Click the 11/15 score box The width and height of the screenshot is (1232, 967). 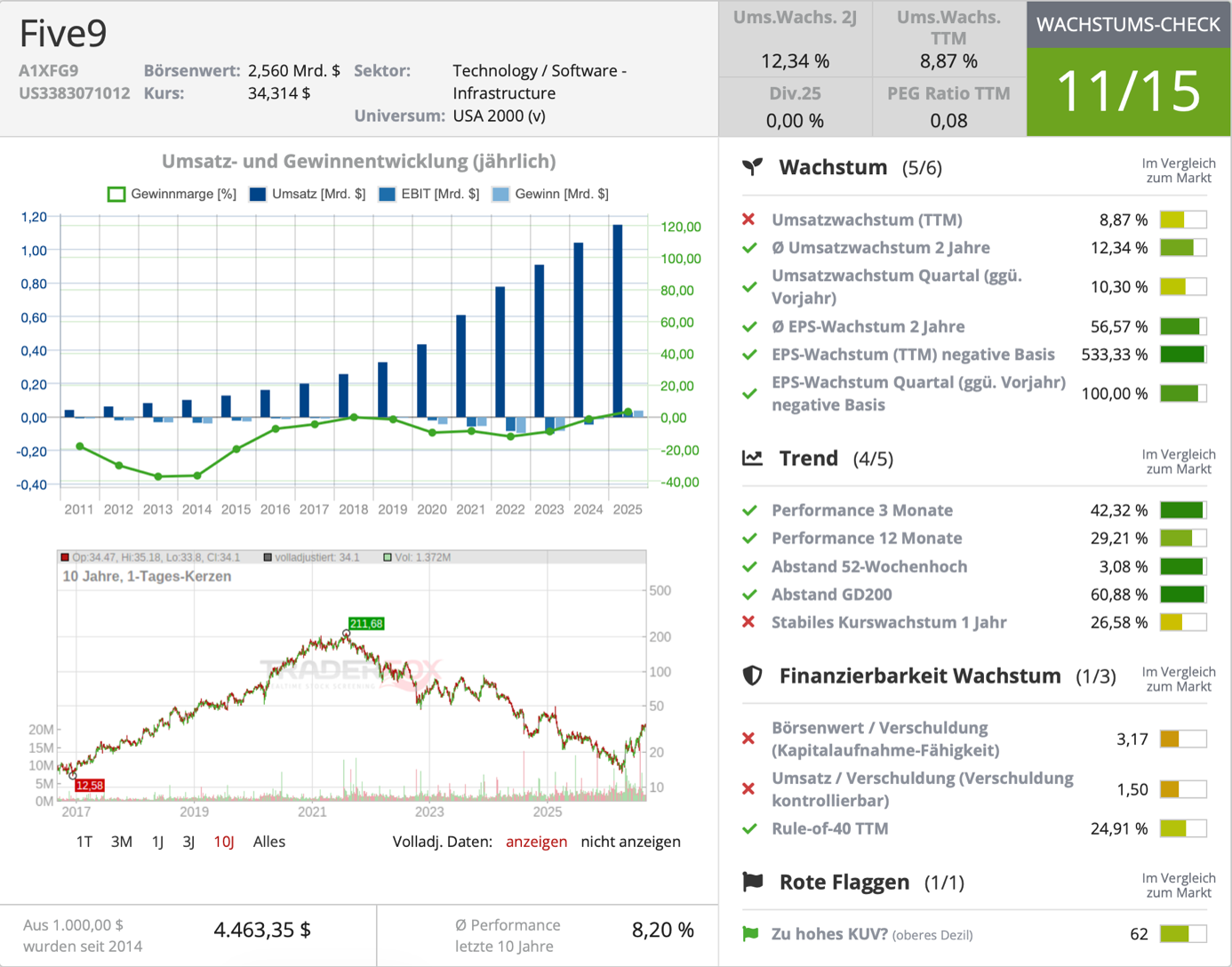tap(1128, 92)
